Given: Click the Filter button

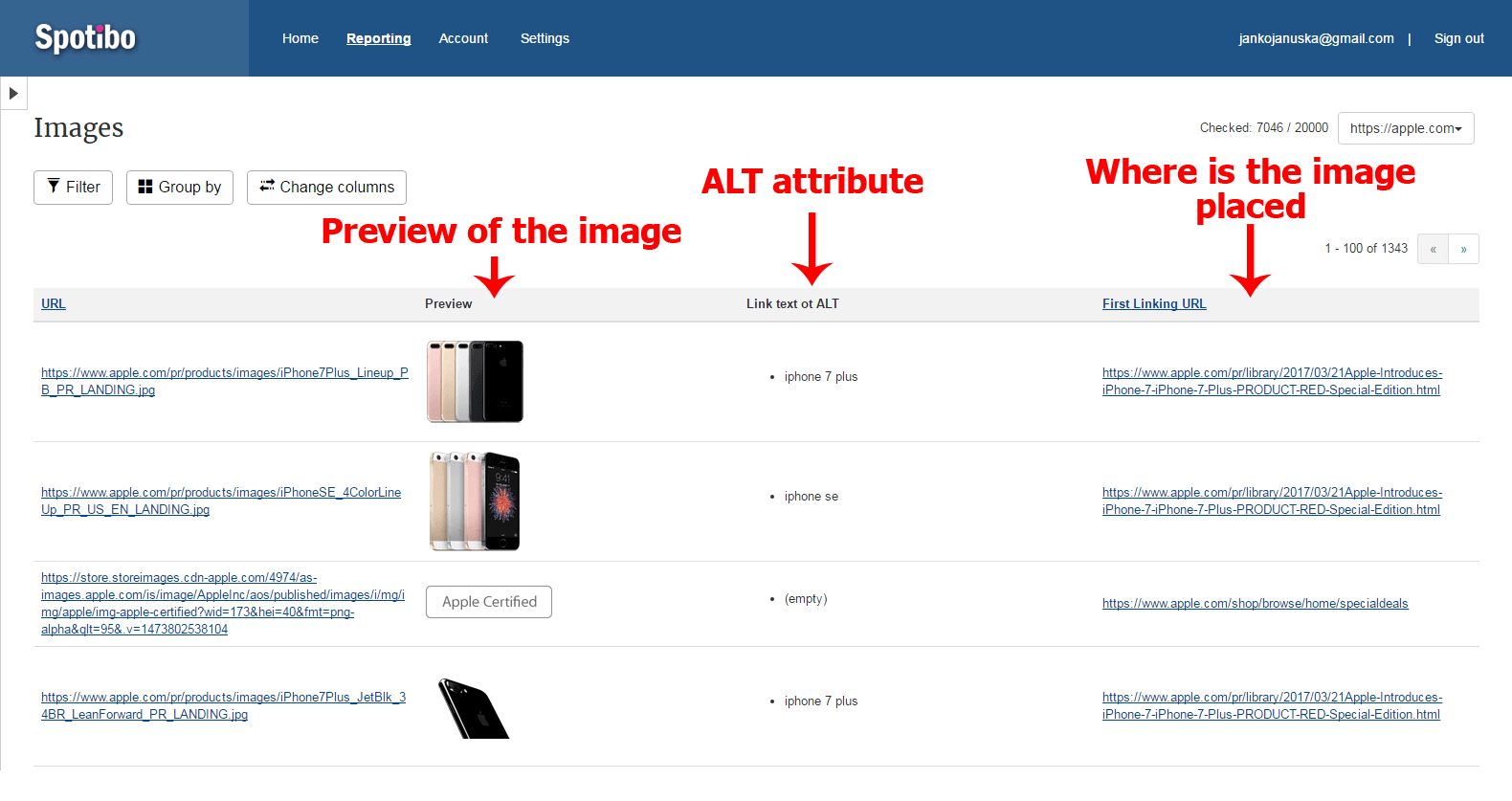Looking at the screenshot, I should point(73,188).
